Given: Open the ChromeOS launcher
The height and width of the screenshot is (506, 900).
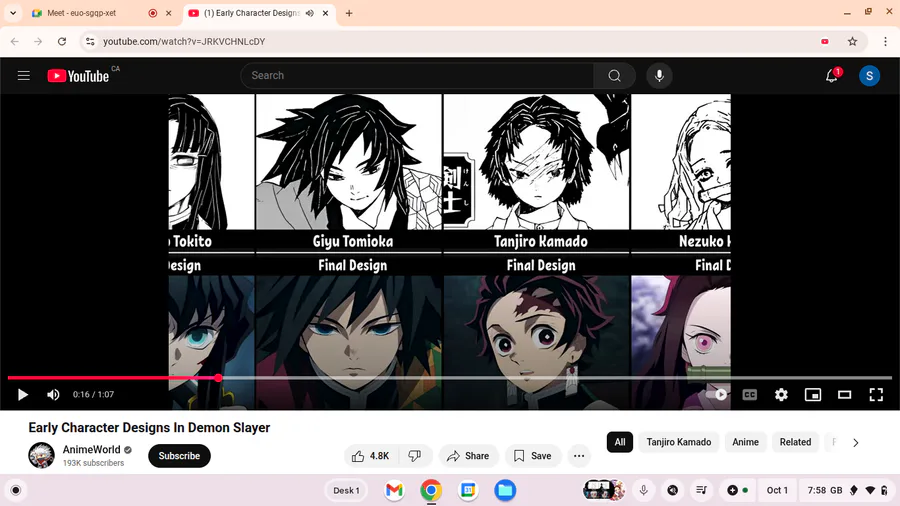Looking at the screenshot, I should click(15, 491).
